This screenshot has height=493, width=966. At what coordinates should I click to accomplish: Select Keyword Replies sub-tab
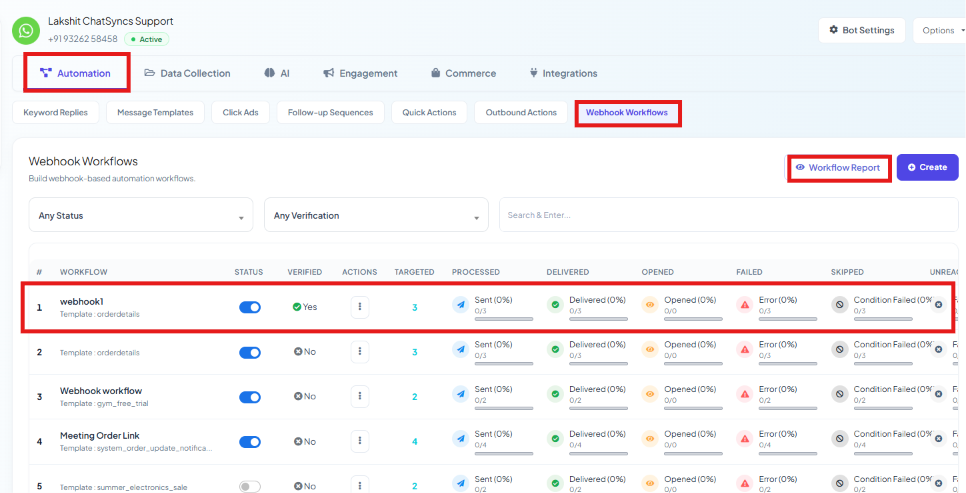coord(55,113)
